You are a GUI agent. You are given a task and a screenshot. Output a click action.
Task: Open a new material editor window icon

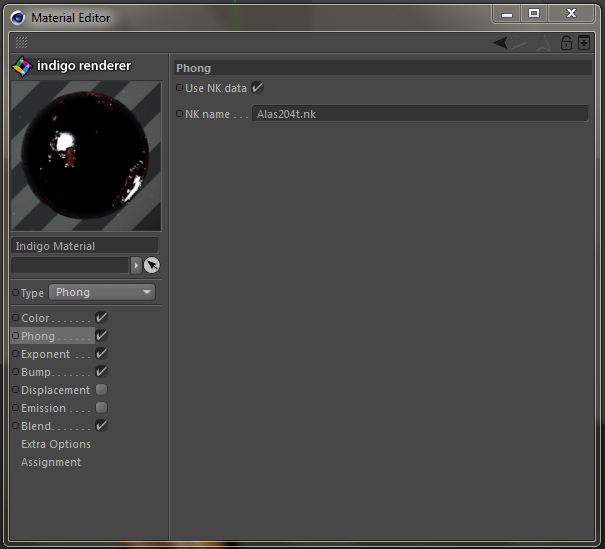pos(584,43)
